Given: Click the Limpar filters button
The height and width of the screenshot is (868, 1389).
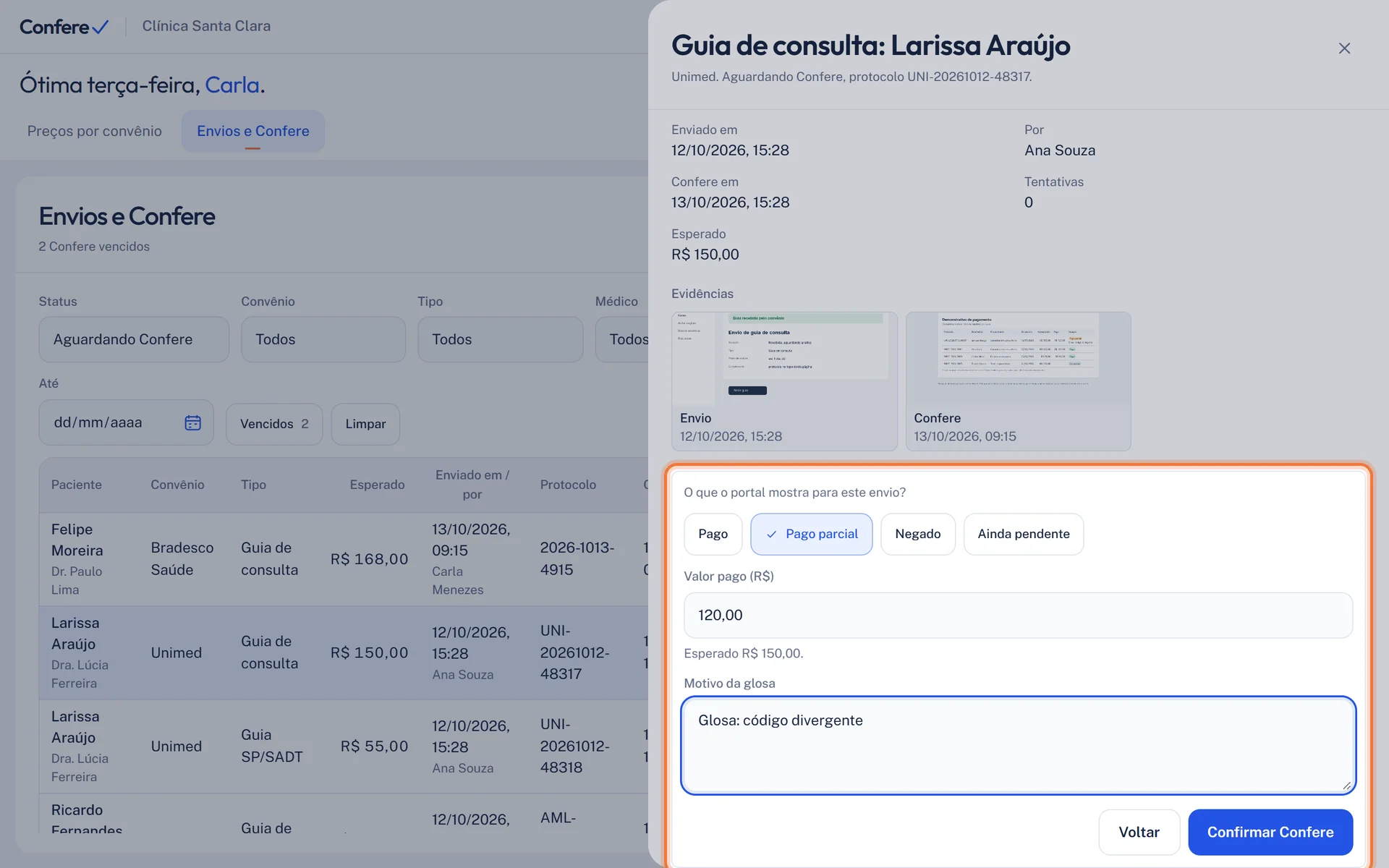Looking at the screenshot, I should pyautogui.click(x=365, y=424).
